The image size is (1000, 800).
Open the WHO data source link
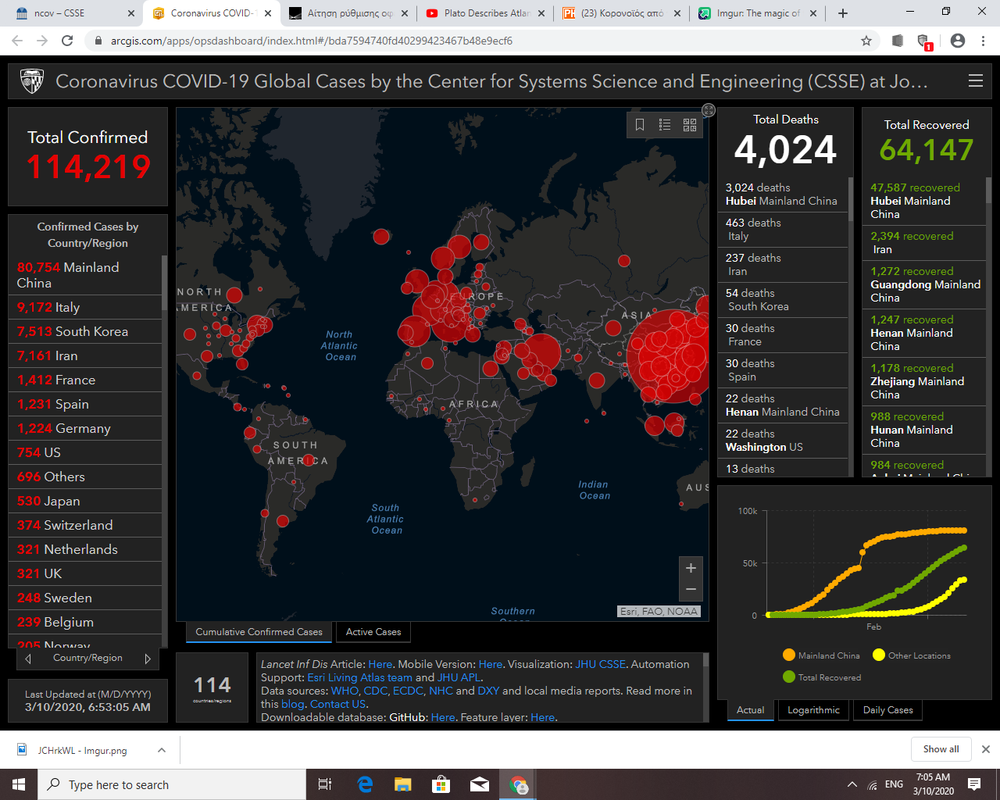pos(344,691)
